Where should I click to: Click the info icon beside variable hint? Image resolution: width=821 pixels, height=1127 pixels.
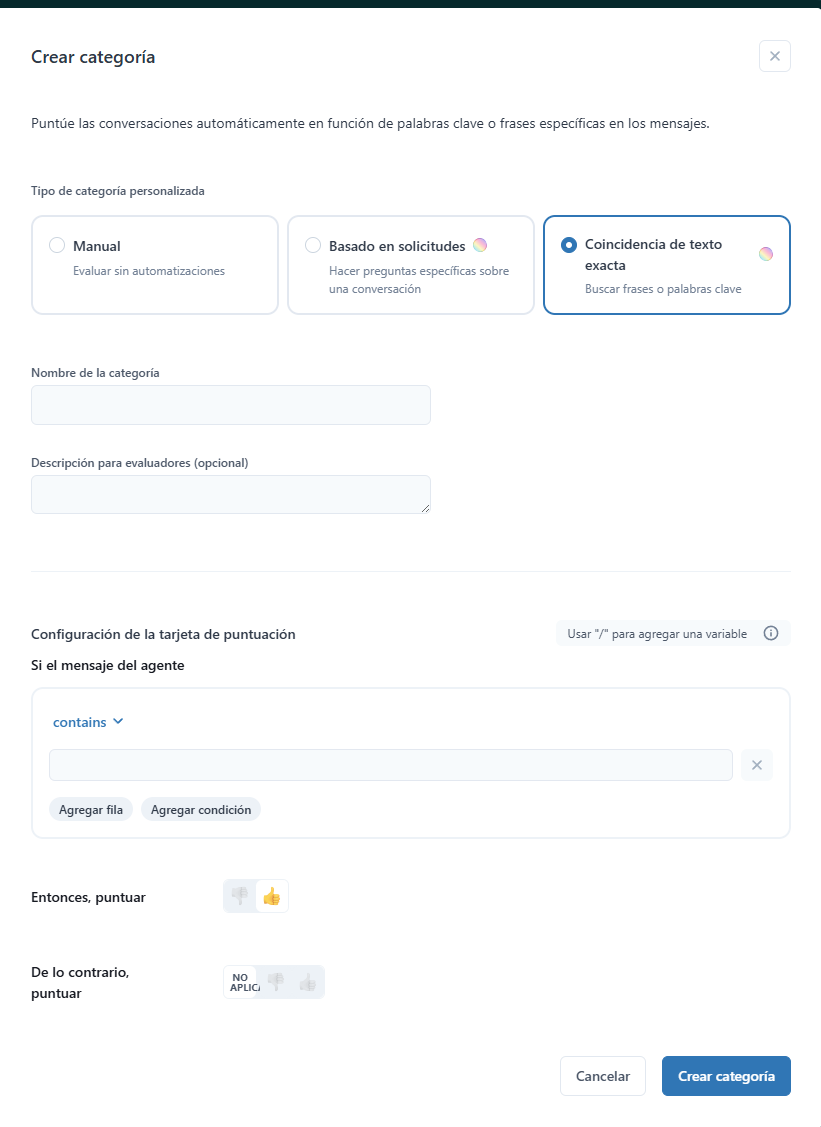click(x=771, y=633)
